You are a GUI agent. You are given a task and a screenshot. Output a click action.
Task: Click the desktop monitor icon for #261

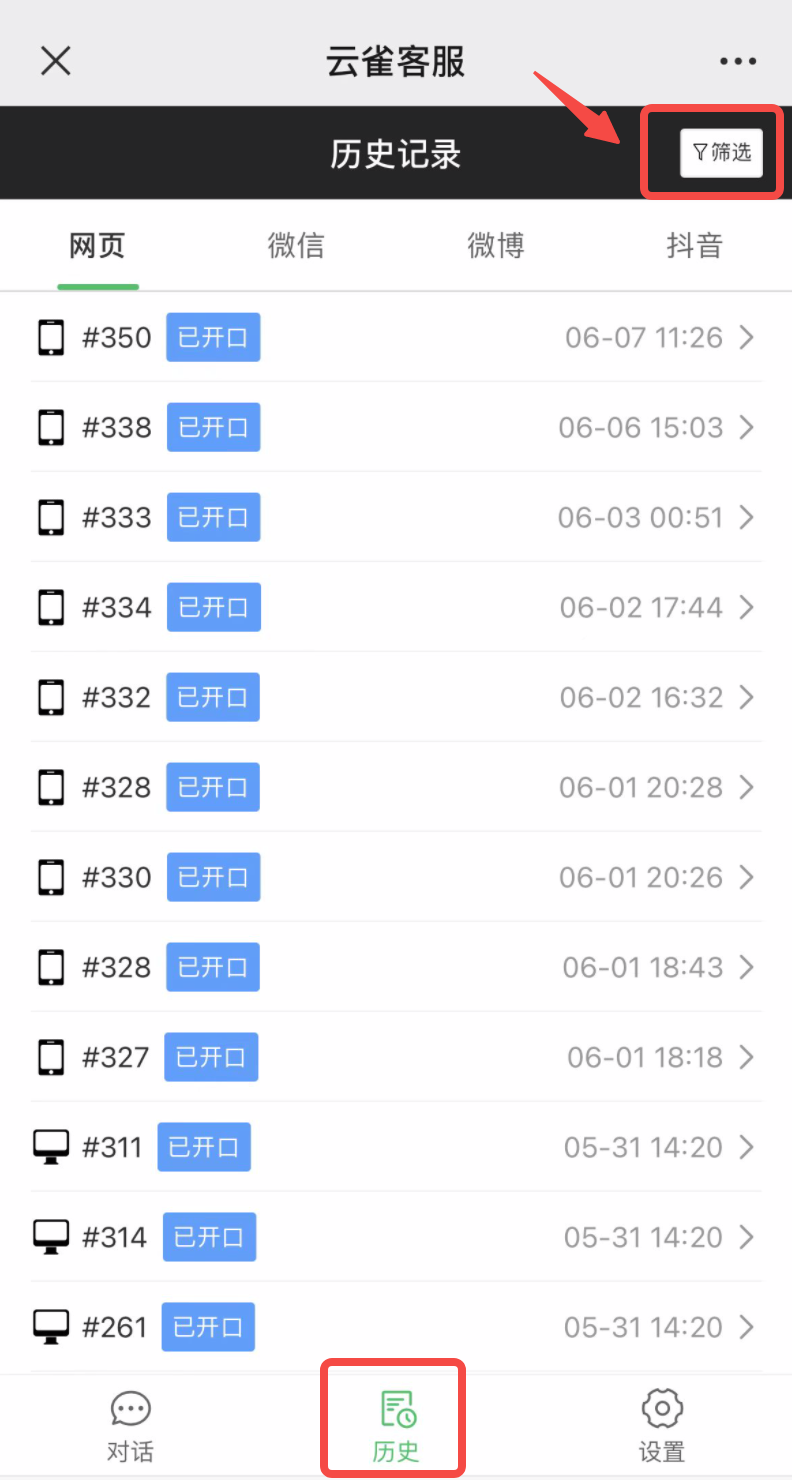tap(51, 1327)
